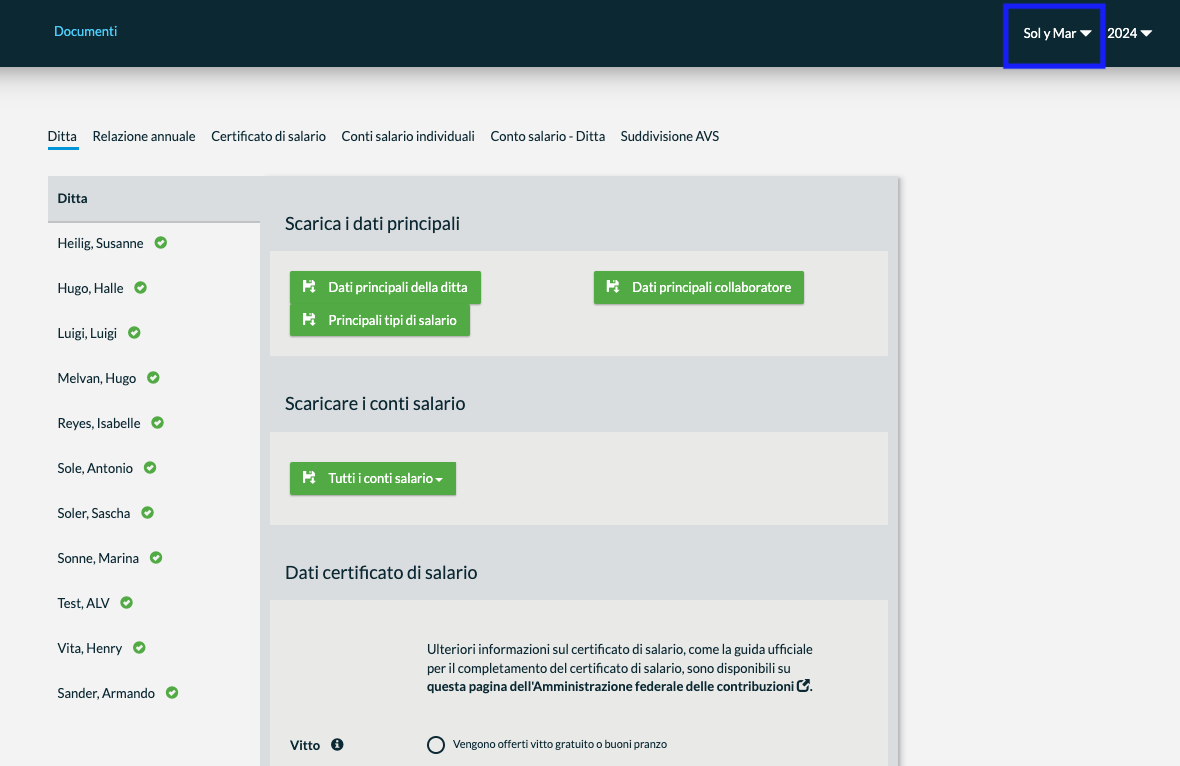The width and height of the screenshot is (1180, 766).
Task: Click the green checkmark beside Sole, Antonio
Action: [151, 468]
